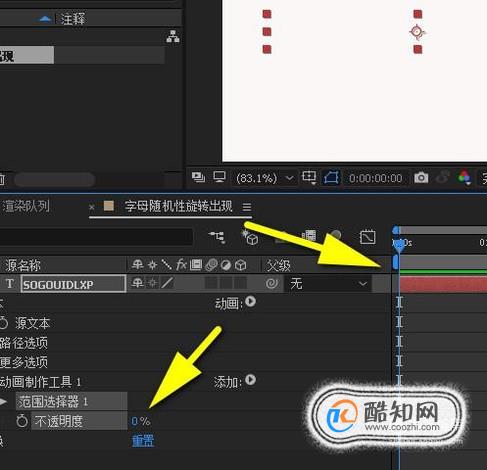Open the parent dropdown showing 无
This screenshot has width=487, height=470.
click(327, 284)
